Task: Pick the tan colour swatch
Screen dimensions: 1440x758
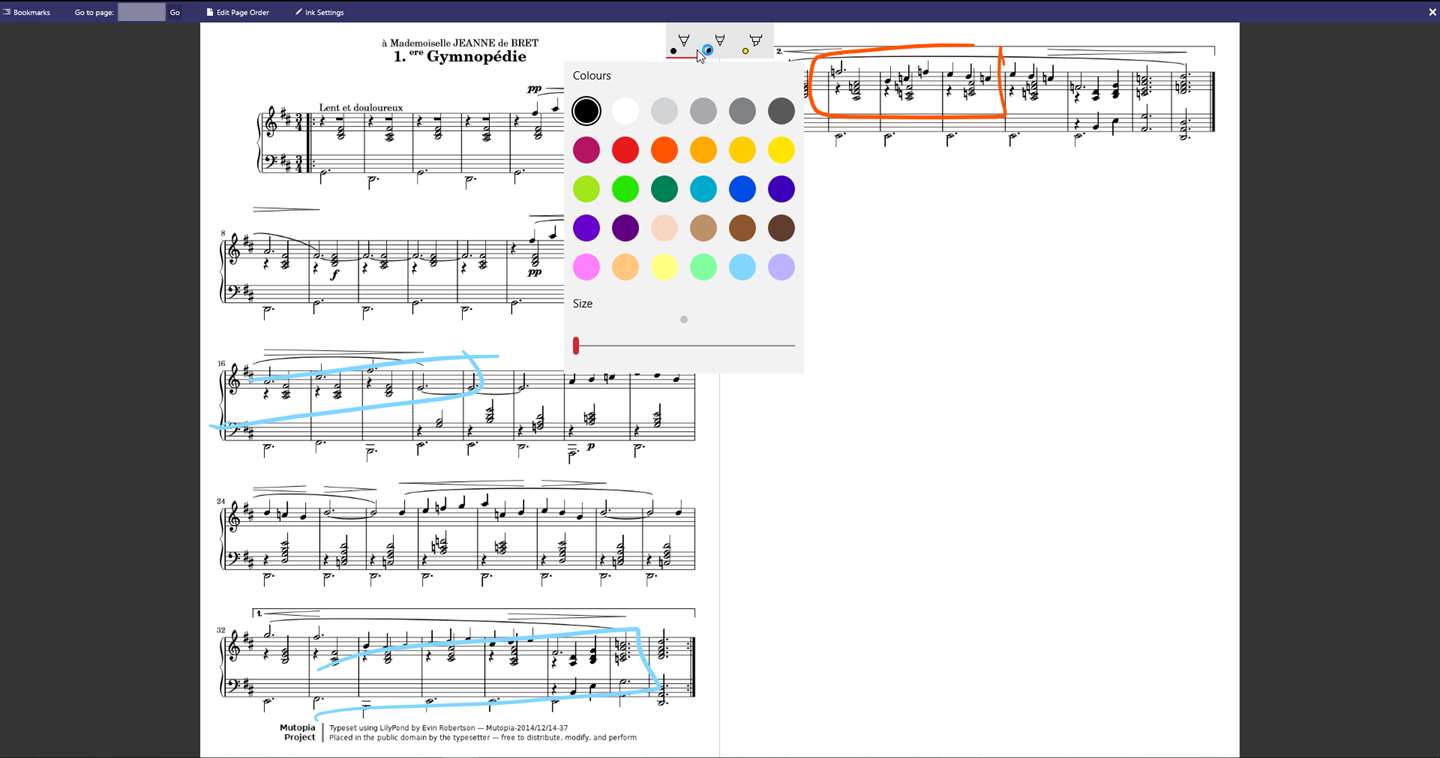Action: (704, 228)
